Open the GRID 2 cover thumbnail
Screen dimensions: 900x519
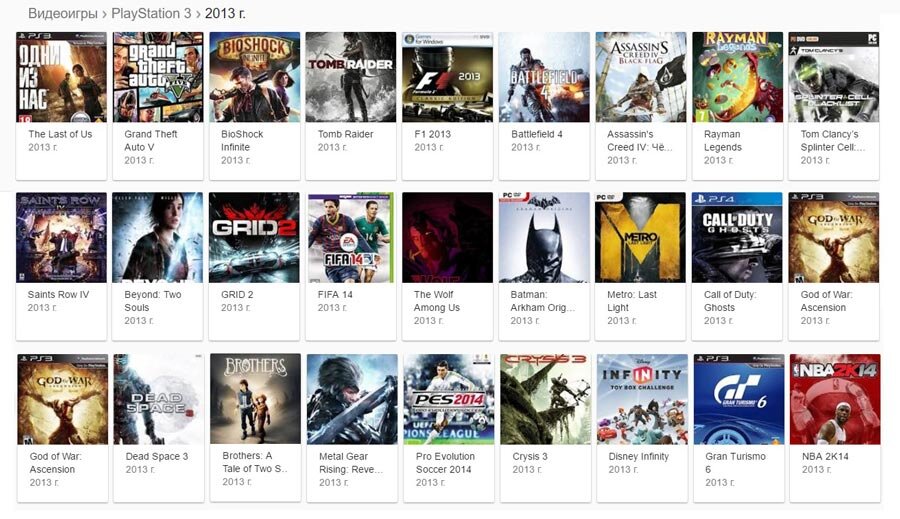254,238
